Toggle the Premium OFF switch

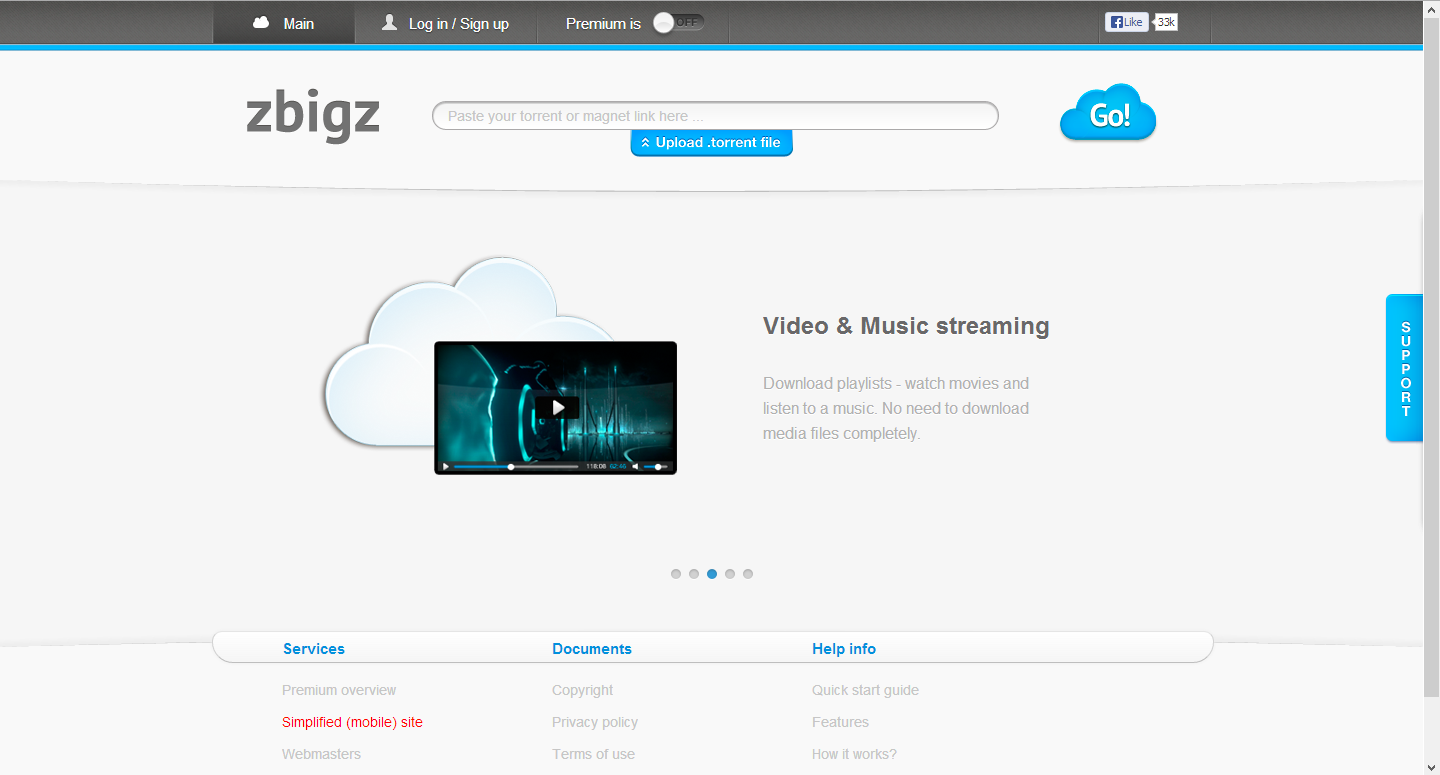click(x=679, y=22)
